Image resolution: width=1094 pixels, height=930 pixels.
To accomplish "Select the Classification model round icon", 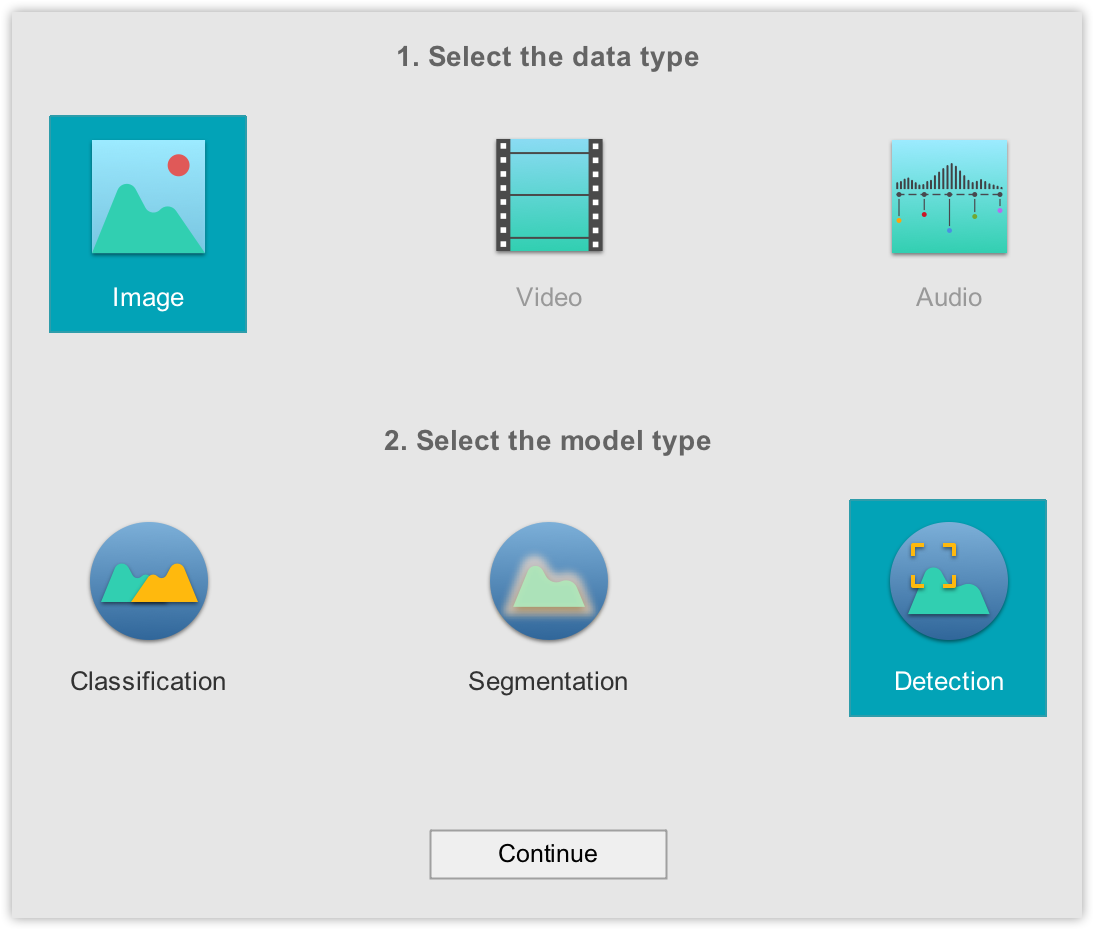I will click(149, 580).
